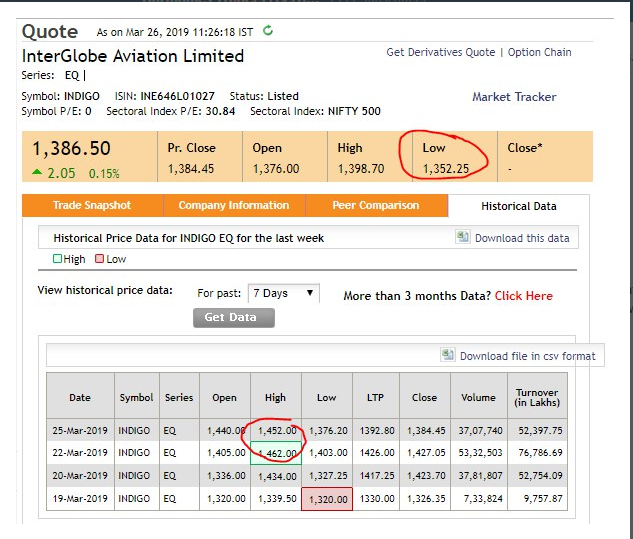Click the highlighted 1,320.00 low cell
The width and height of the screenshot is (633, 539).
[x=327, y=499]
